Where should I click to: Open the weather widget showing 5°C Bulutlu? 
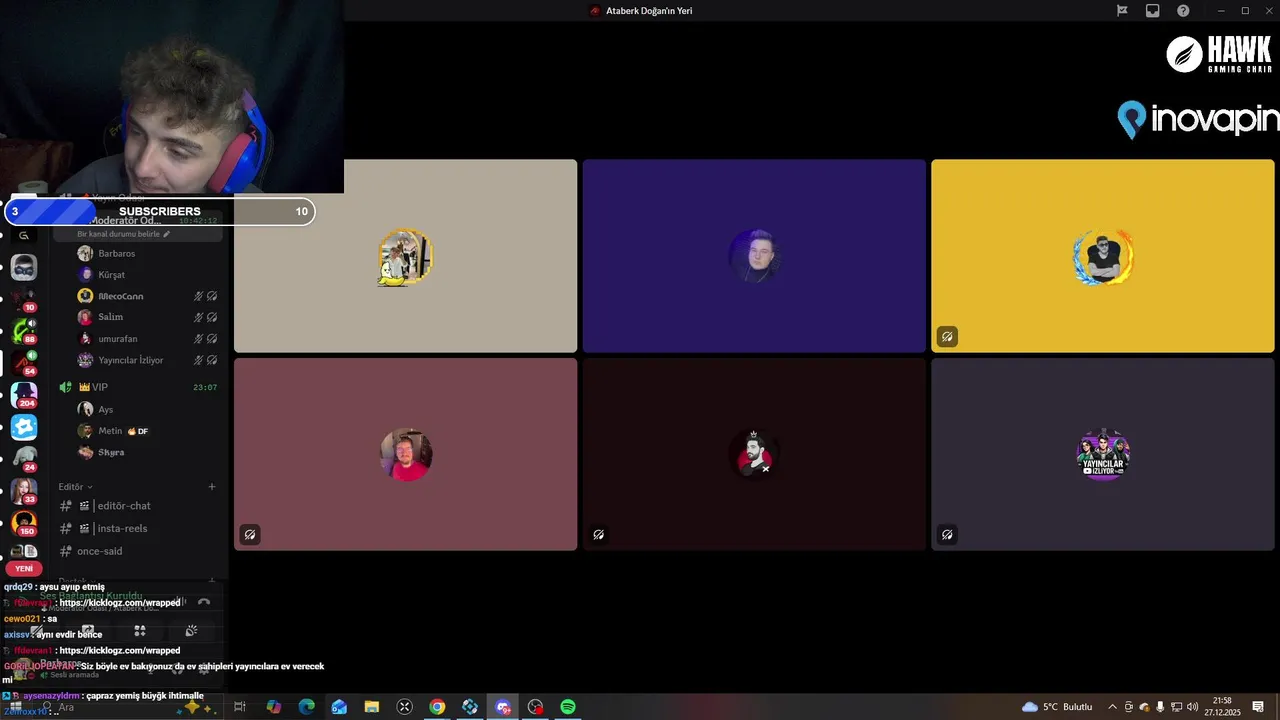pyautogui.click(x=1057, y=707)
